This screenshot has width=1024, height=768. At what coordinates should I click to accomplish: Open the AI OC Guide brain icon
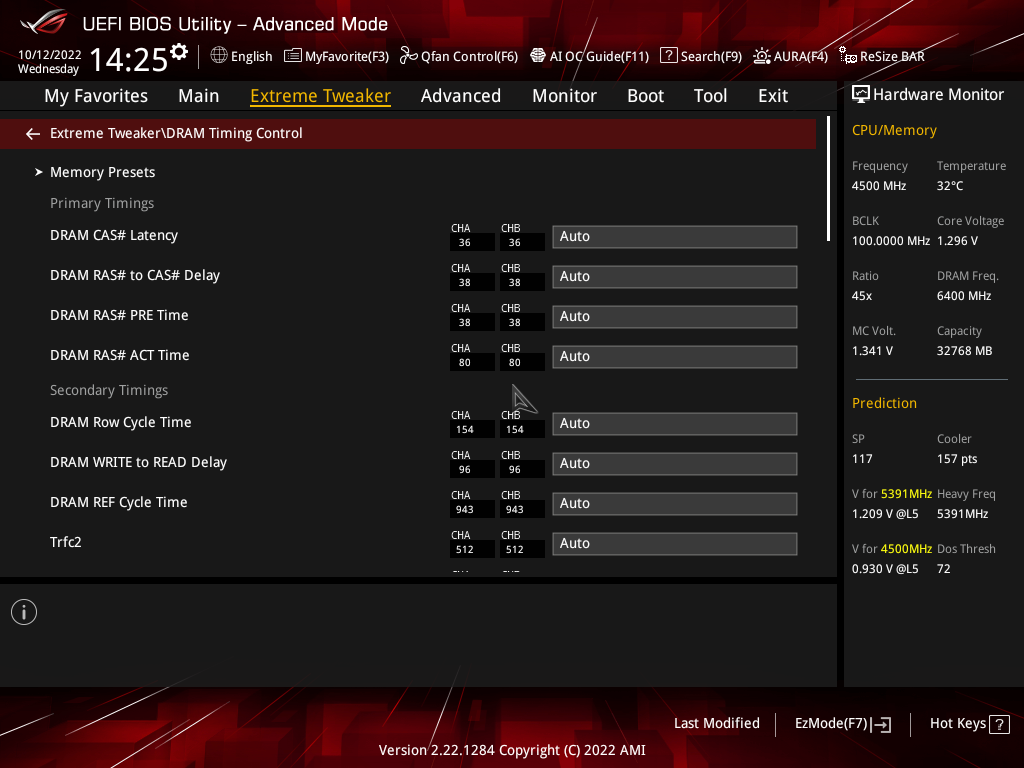(x=537, y=56)
